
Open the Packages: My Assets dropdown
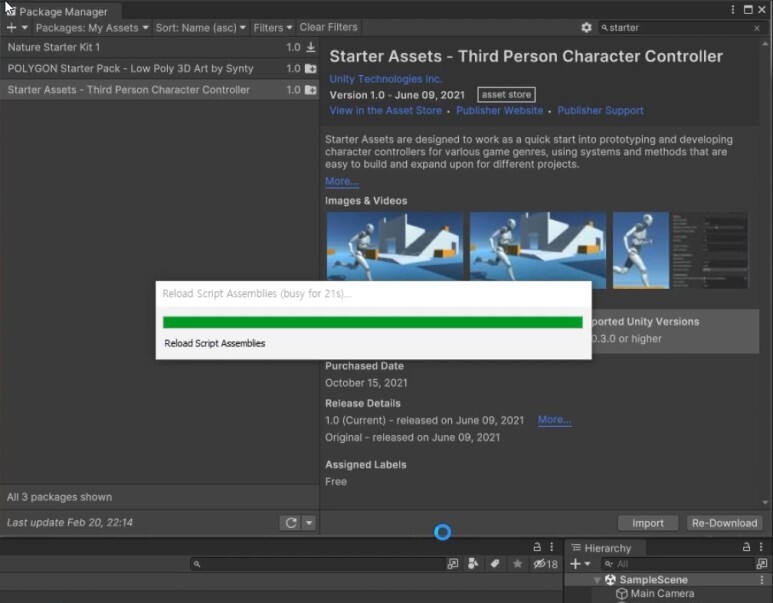[92, 28]
